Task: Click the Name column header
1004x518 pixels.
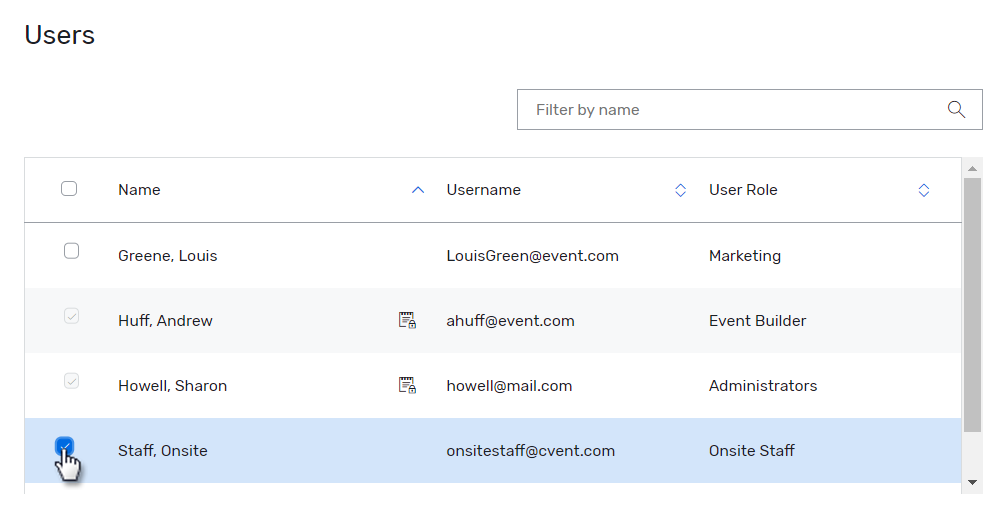Action: [139, 190]
